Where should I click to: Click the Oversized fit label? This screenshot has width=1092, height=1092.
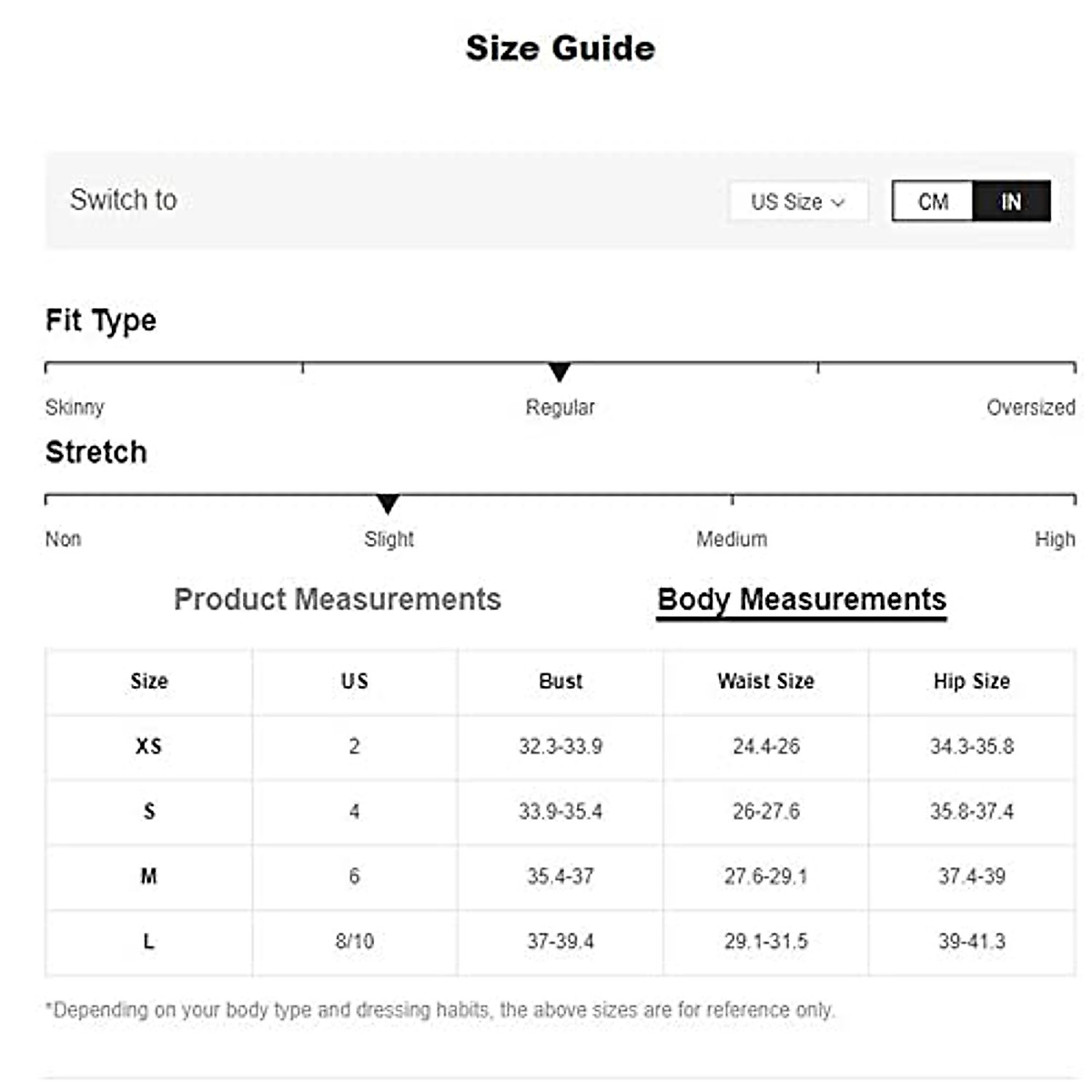[1030, 408]
